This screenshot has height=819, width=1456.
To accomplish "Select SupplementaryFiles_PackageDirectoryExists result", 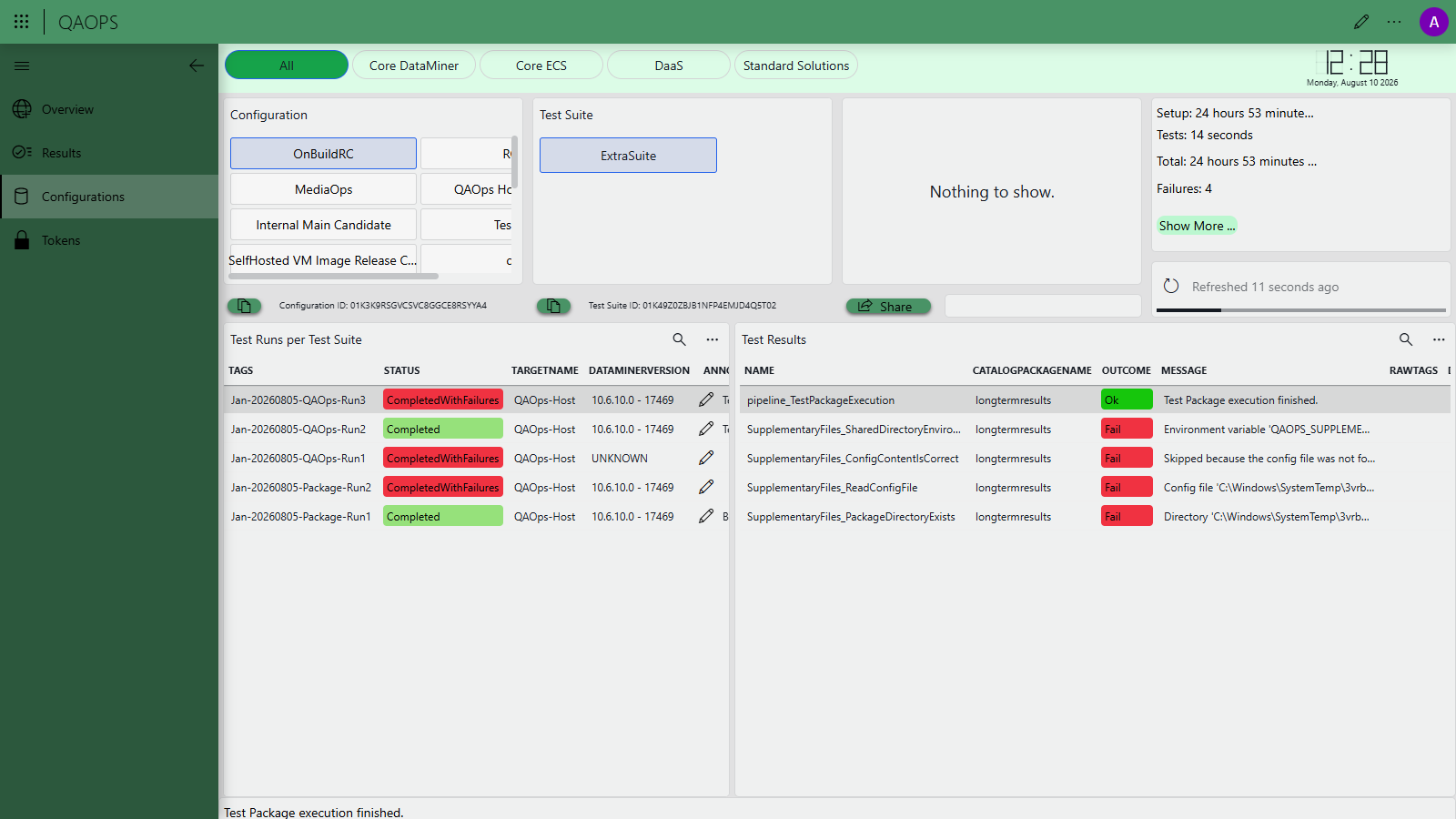I will click(1095, 516).
